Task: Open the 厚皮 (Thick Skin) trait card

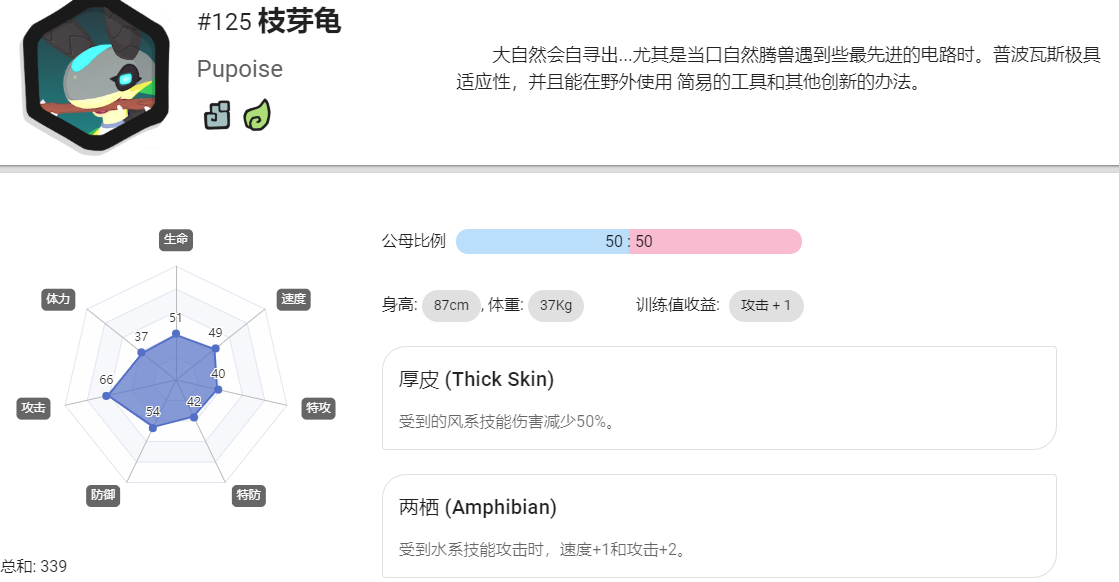Action: (719, 398)
